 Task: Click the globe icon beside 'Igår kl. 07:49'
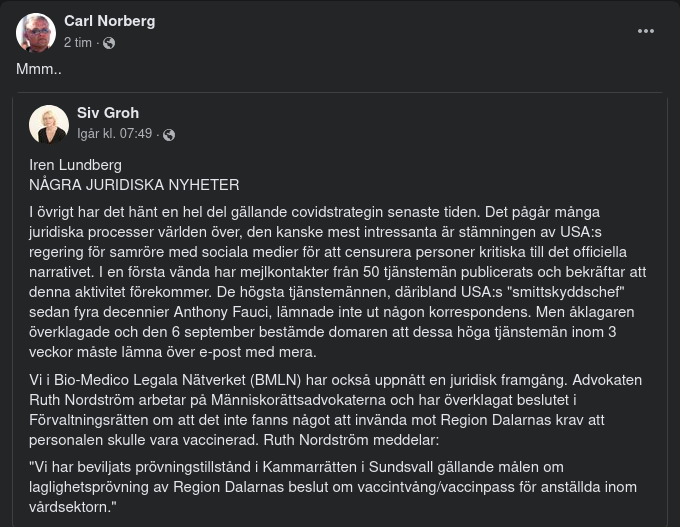click(x=169, y=134)
